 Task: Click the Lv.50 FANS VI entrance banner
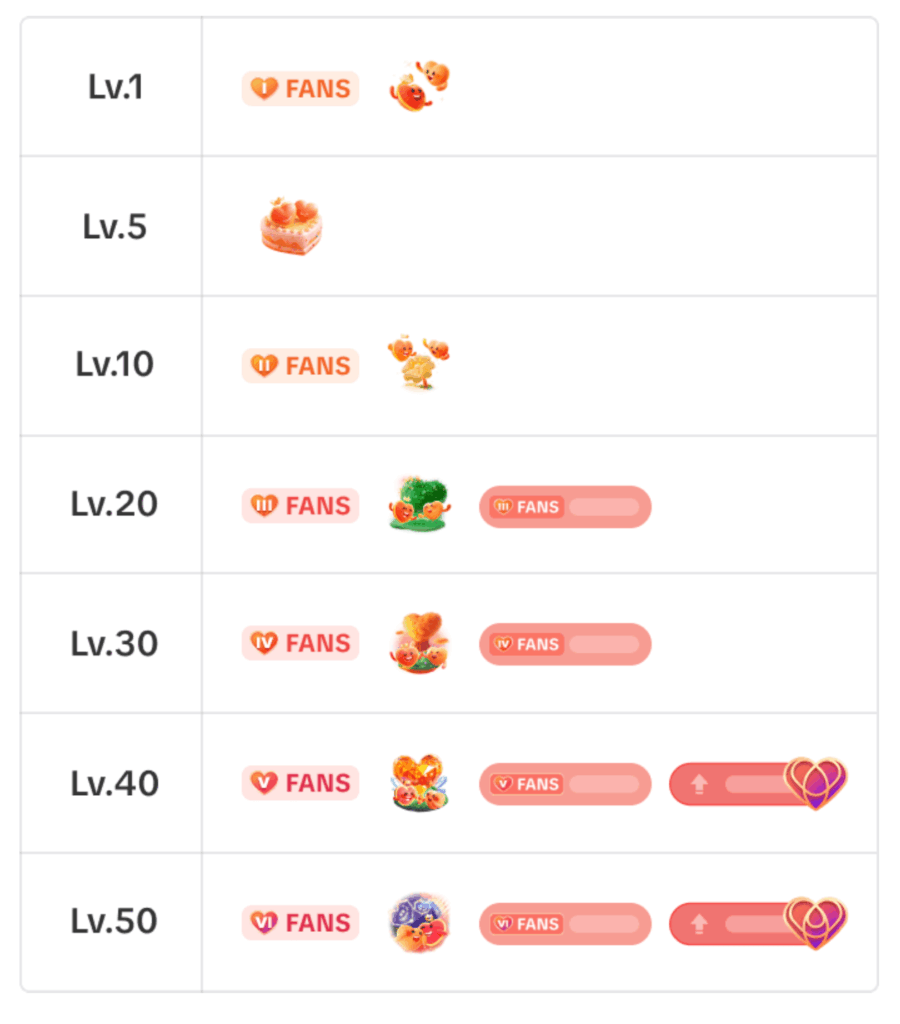(x=565, y=924)
